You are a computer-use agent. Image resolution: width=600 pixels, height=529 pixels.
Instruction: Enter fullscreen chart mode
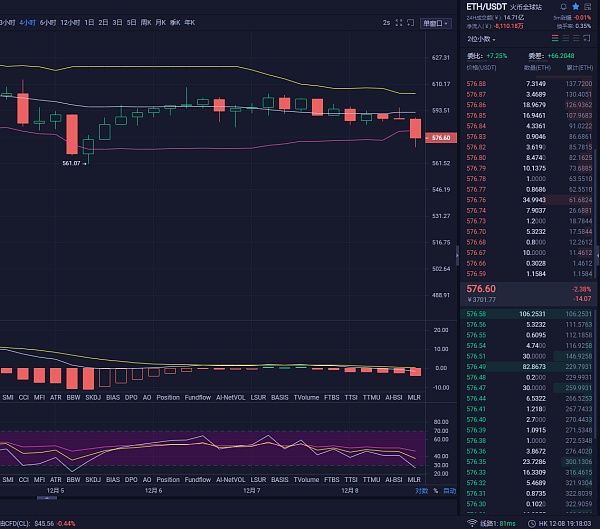pos(399,23)
